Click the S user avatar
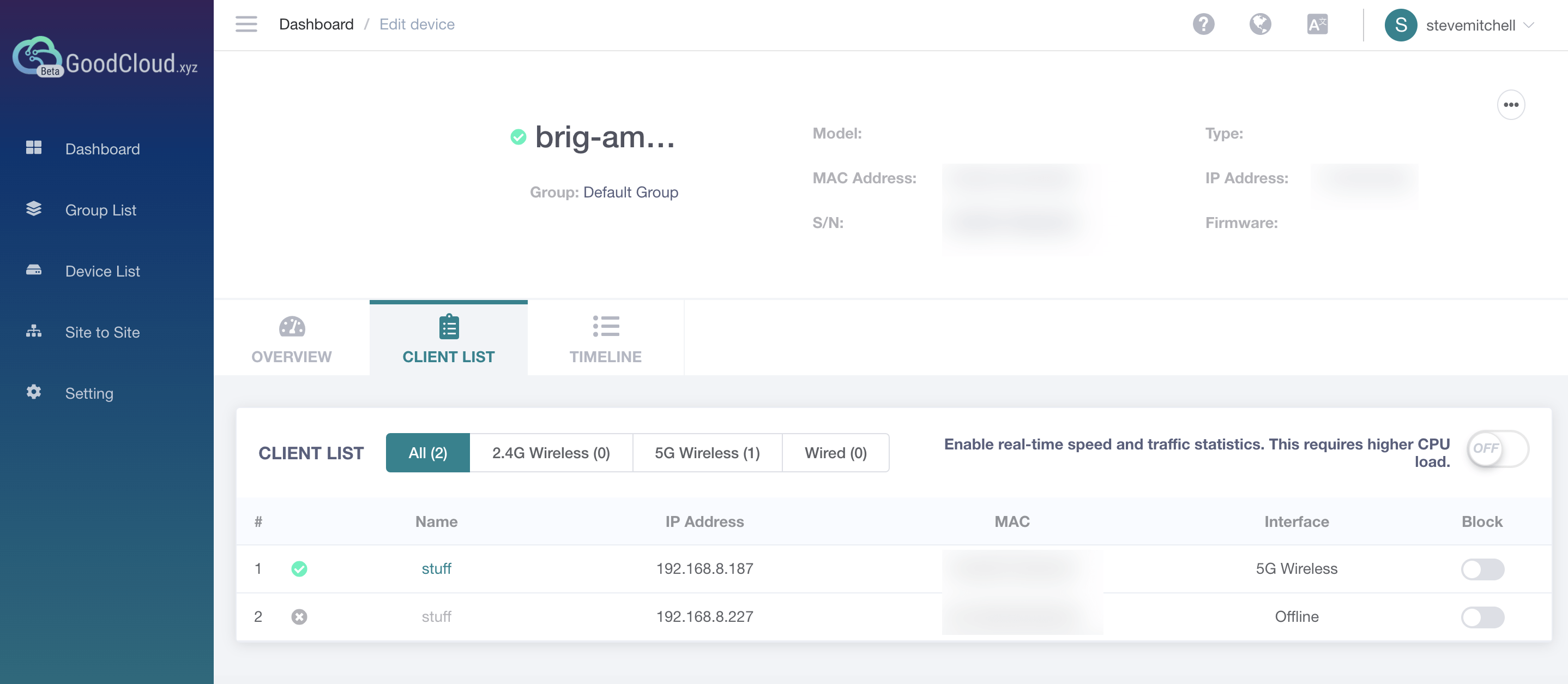Screen dimensions: 1568x684 point(1401,25)
